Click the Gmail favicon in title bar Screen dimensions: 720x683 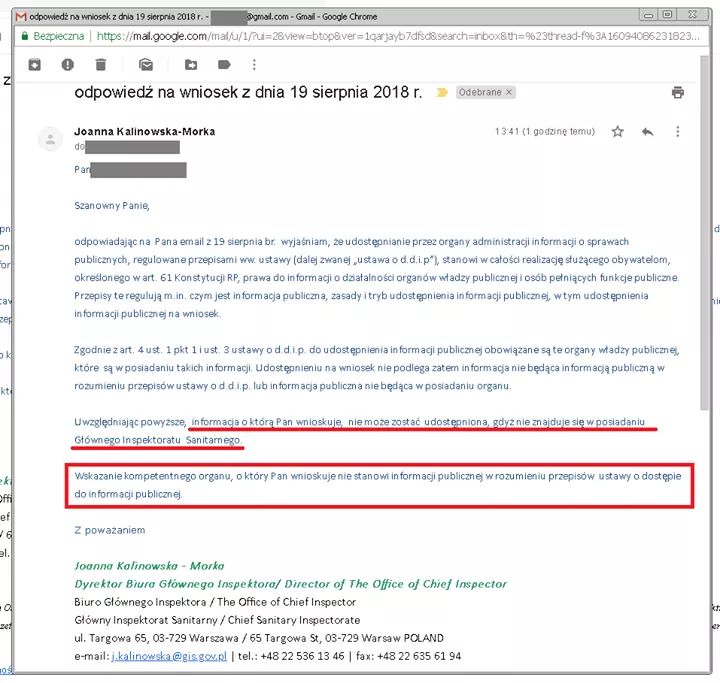click(x=21, y=17)
